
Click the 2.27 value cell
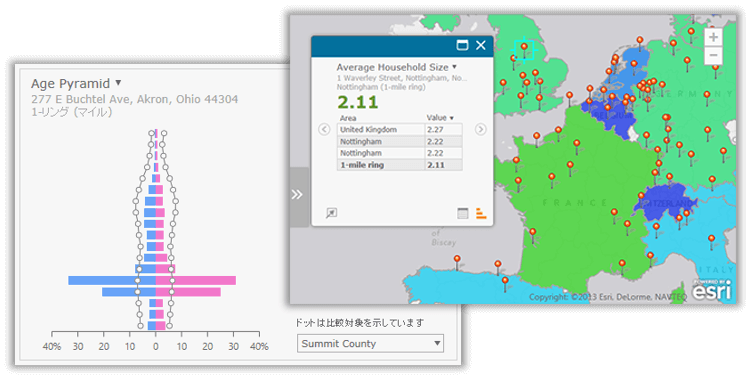pyautogui.click(x=444, y=129)
